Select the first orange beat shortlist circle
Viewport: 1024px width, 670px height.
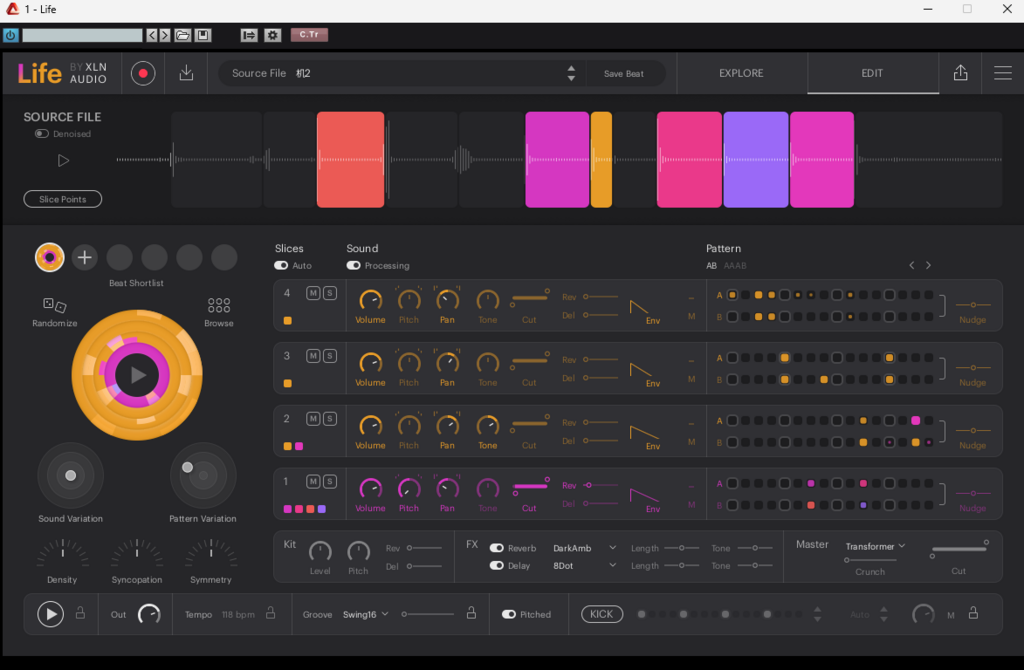pos(50,257)
